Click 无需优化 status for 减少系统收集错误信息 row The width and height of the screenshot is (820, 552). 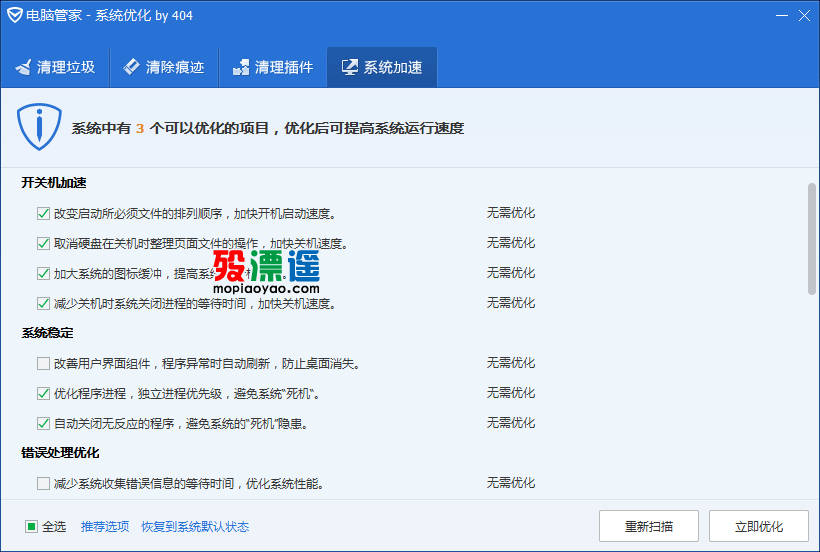pyautogui.click(x=511, y=482)
